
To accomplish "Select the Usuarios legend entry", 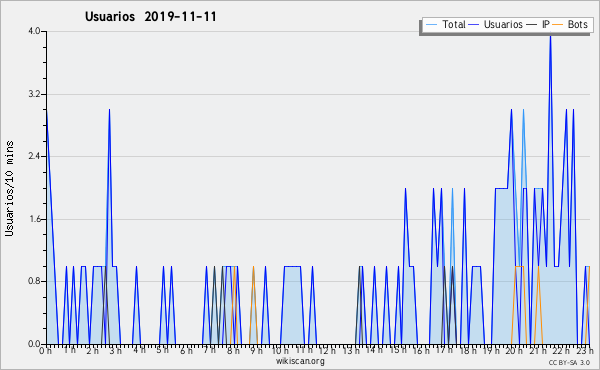I will point(496,24).
